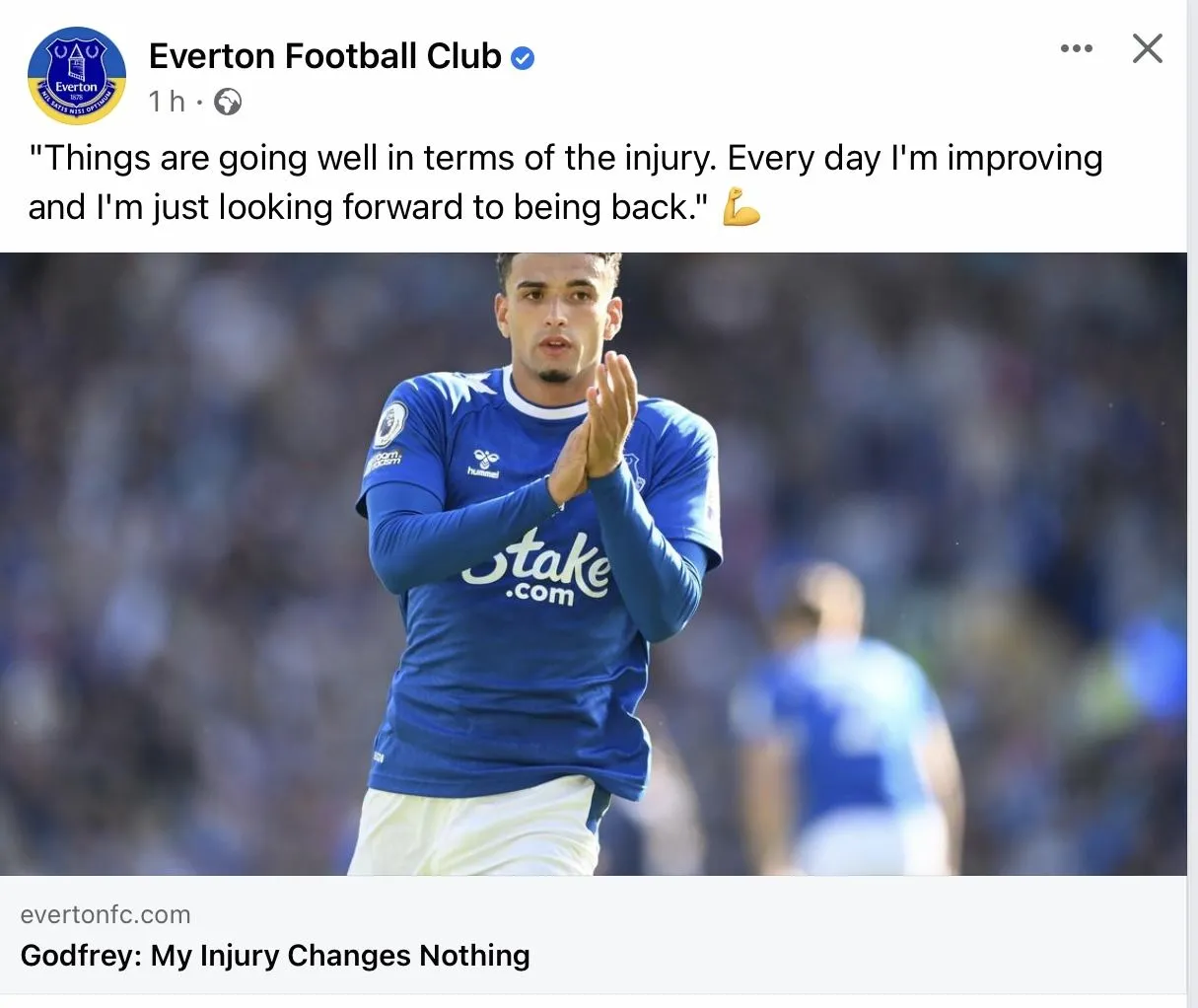
Task: Click the Everton crest profile picture
Action: tap(77, 76)
